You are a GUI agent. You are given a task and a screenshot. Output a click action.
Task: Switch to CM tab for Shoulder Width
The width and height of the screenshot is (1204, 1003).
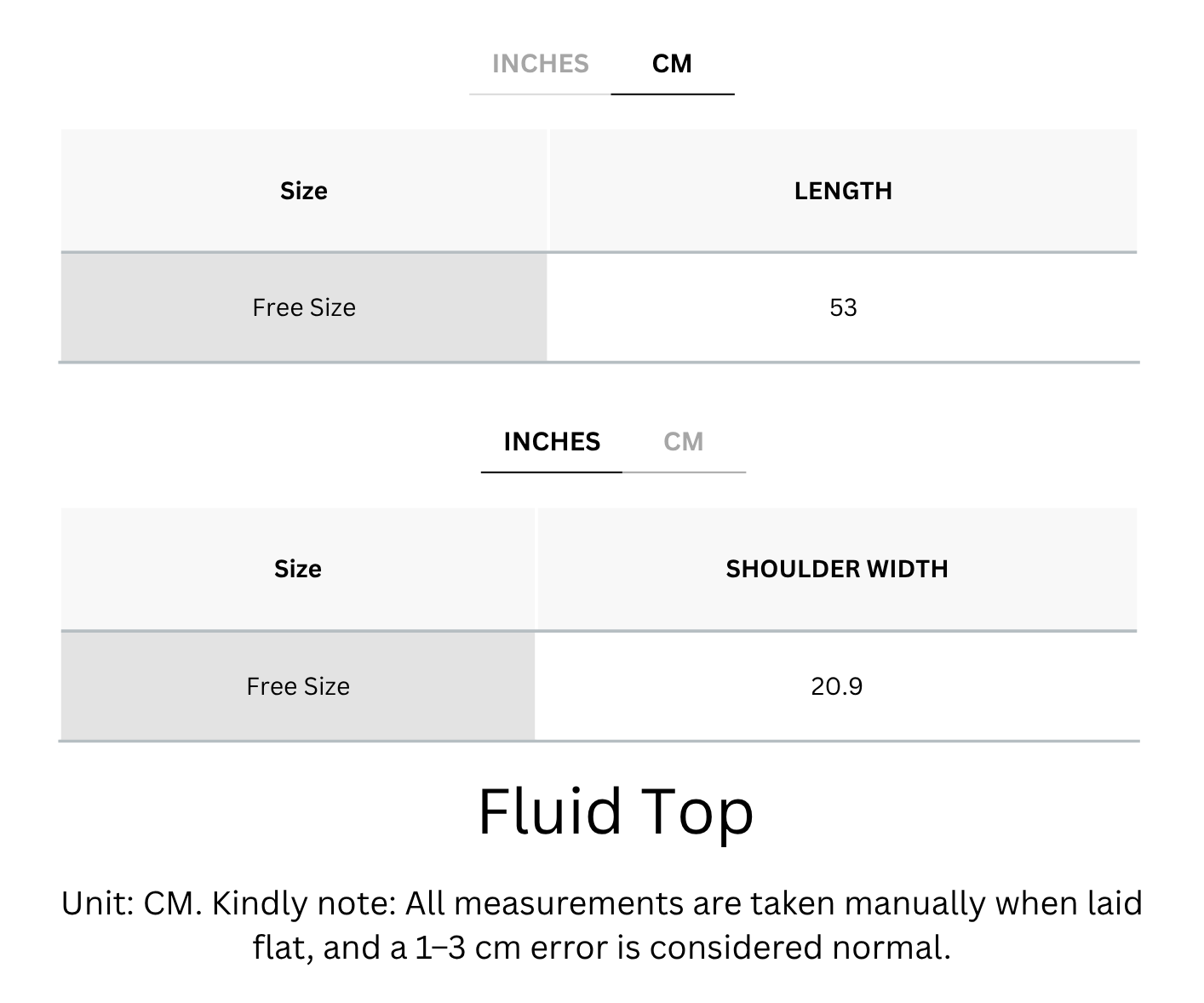[x=684, y=442]
